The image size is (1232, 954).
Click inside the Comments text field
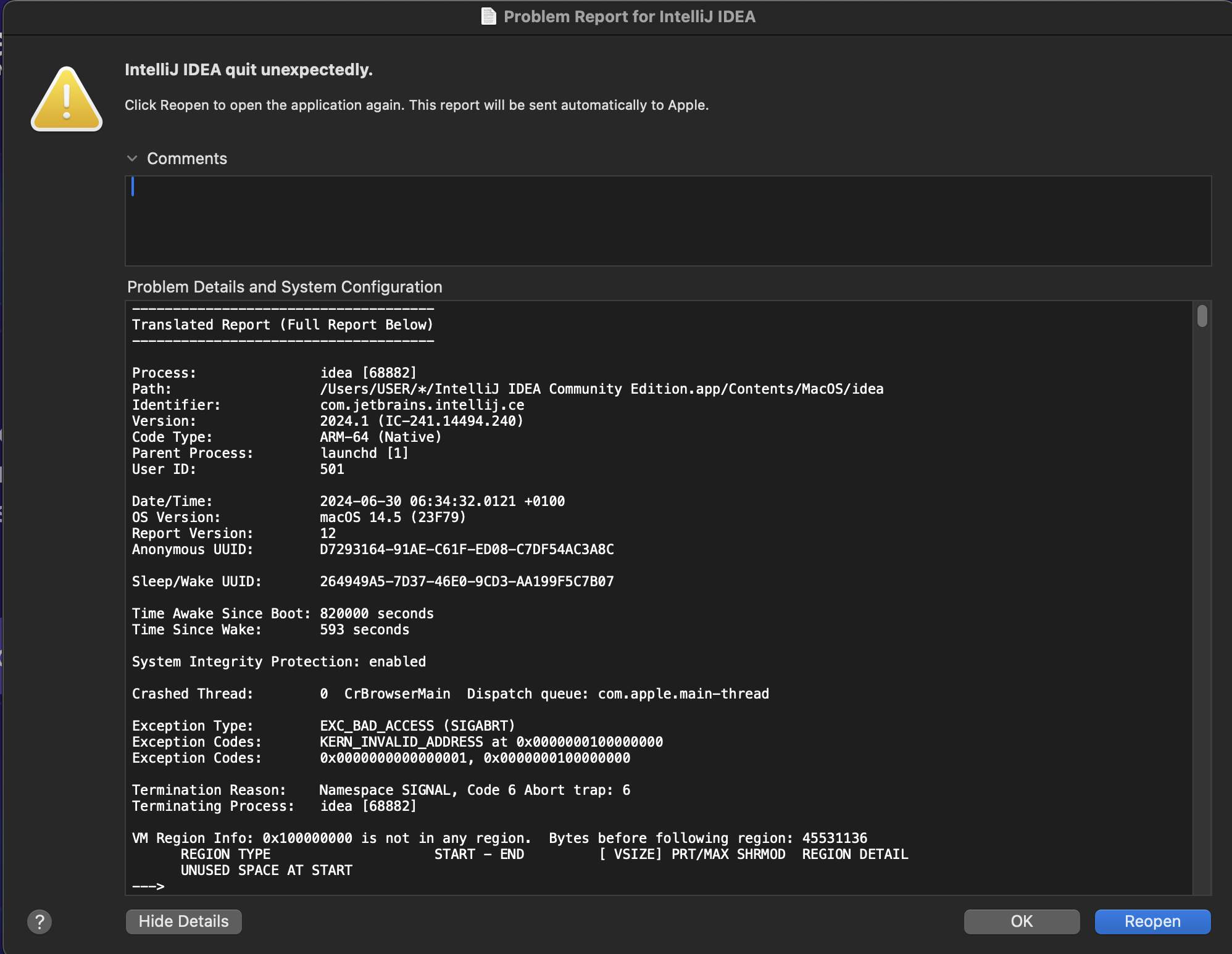pyautogui.click(x=668, y=221)
